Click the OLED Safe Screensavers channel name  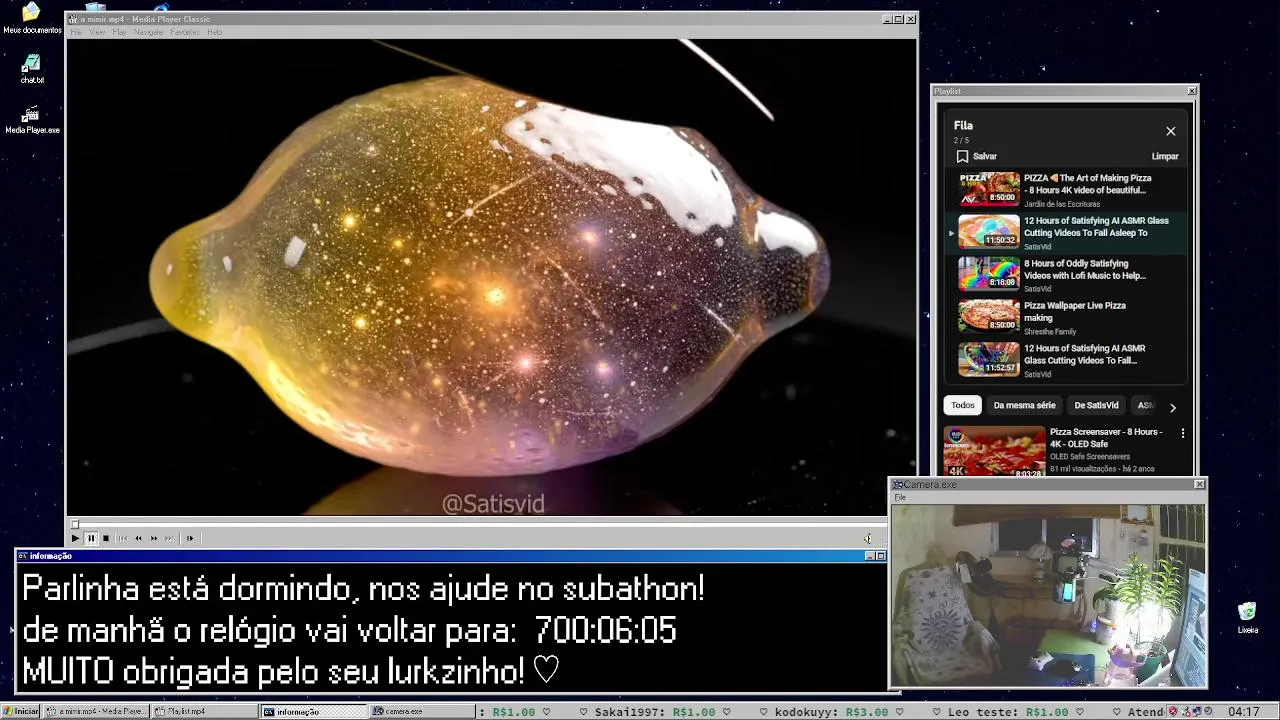(1090, 456)
